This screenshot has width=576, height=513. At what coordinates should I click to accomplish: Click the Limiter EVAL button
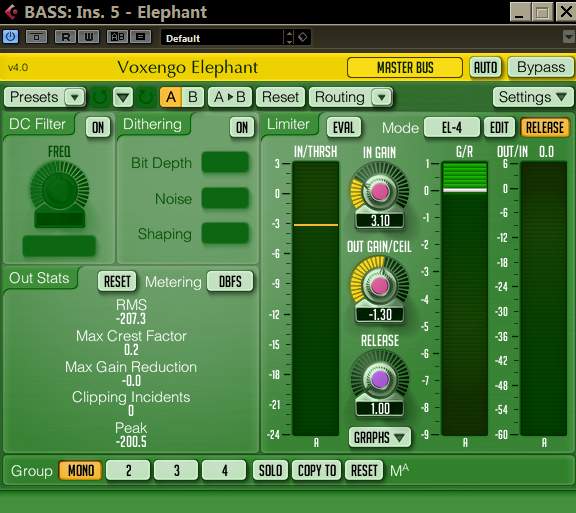point(343,128)
